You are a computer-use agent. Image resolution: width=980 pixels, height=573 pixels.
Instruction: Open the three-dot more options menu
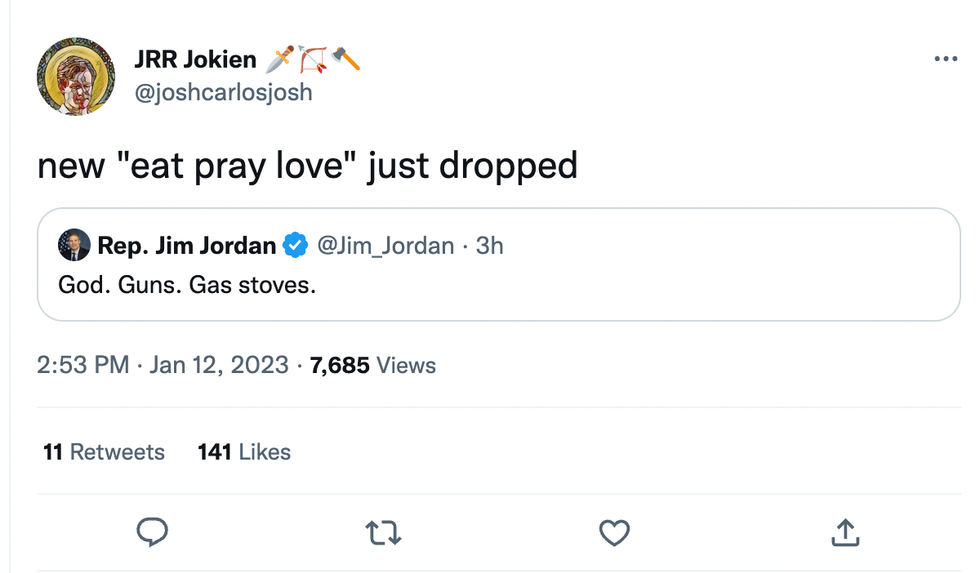(x=945, y=60)
